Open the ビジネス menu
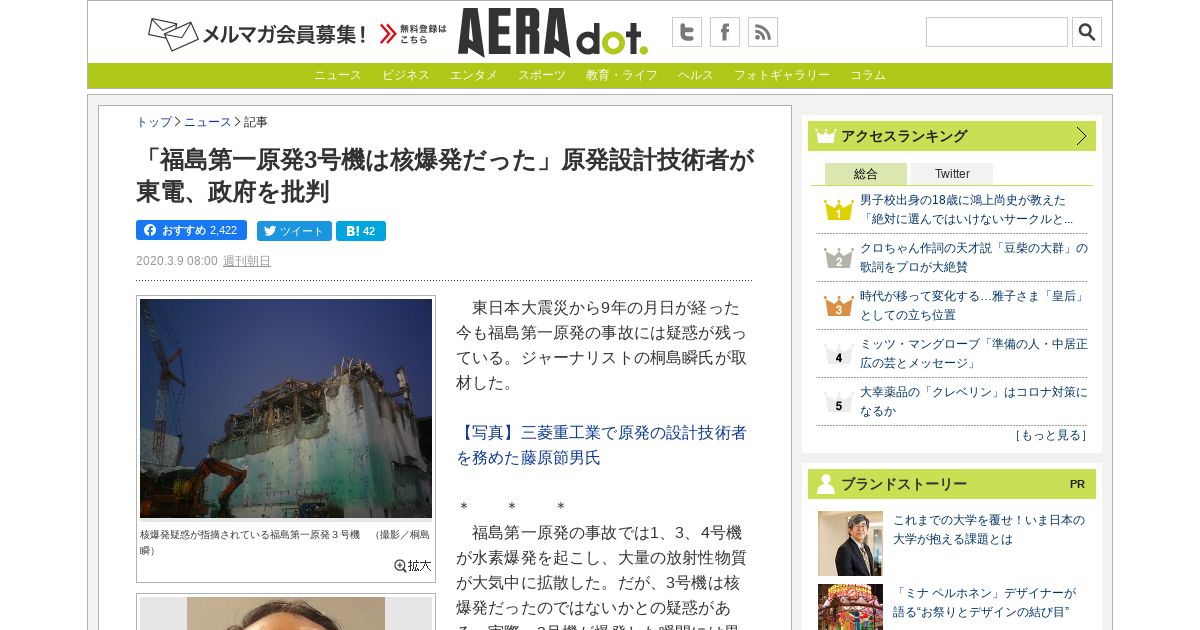 click(x=406, y=75)
